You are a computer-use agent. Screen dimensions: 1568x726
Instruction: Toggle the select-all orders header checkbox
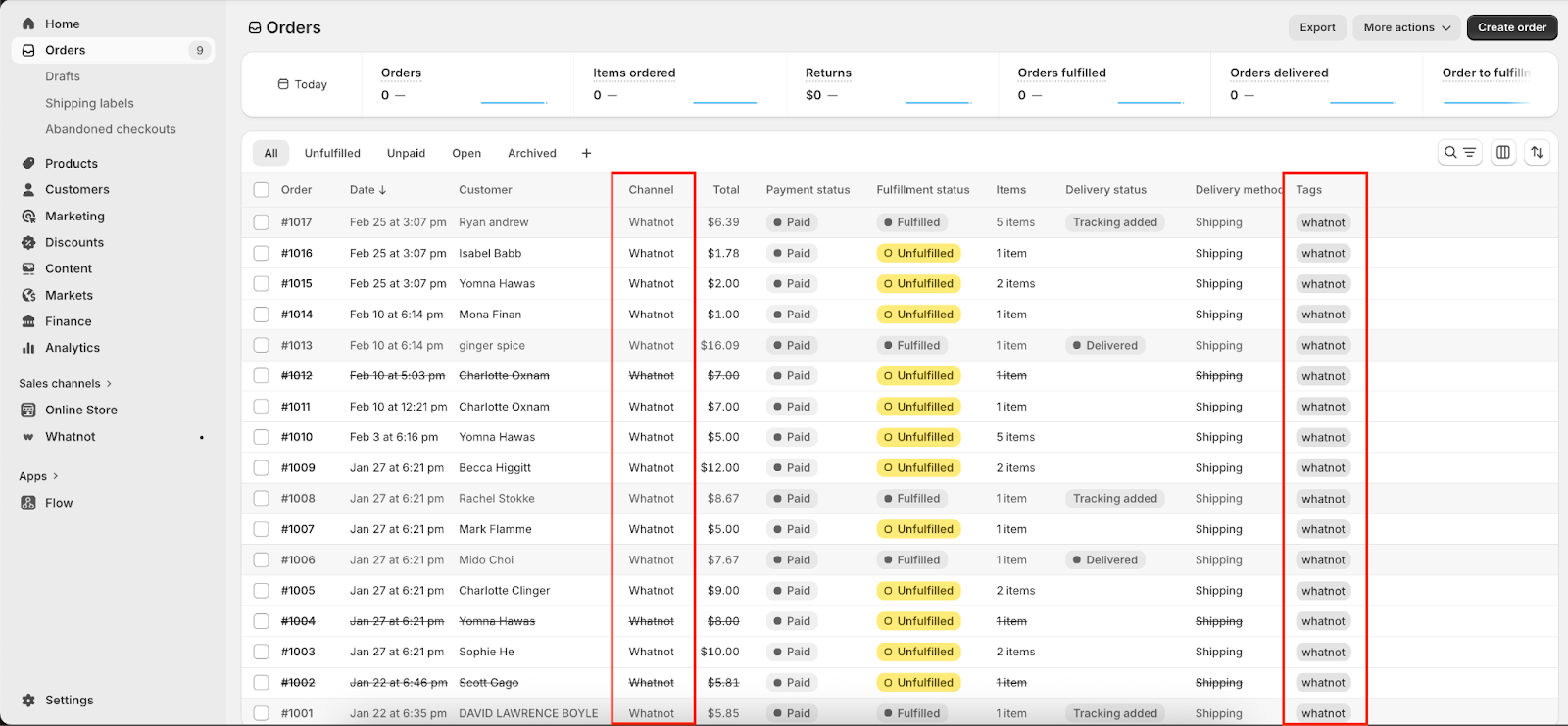[x=261, y=190]
